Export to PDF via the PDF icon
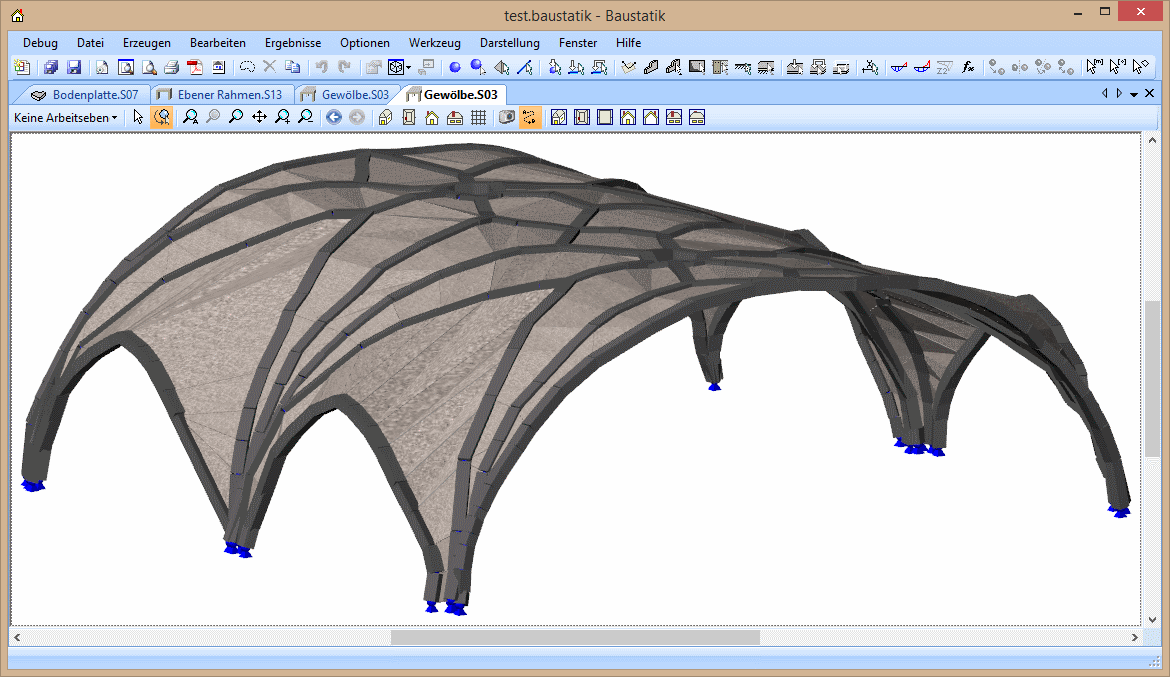This screenshot has height=677, width=1170. [194, 68]
